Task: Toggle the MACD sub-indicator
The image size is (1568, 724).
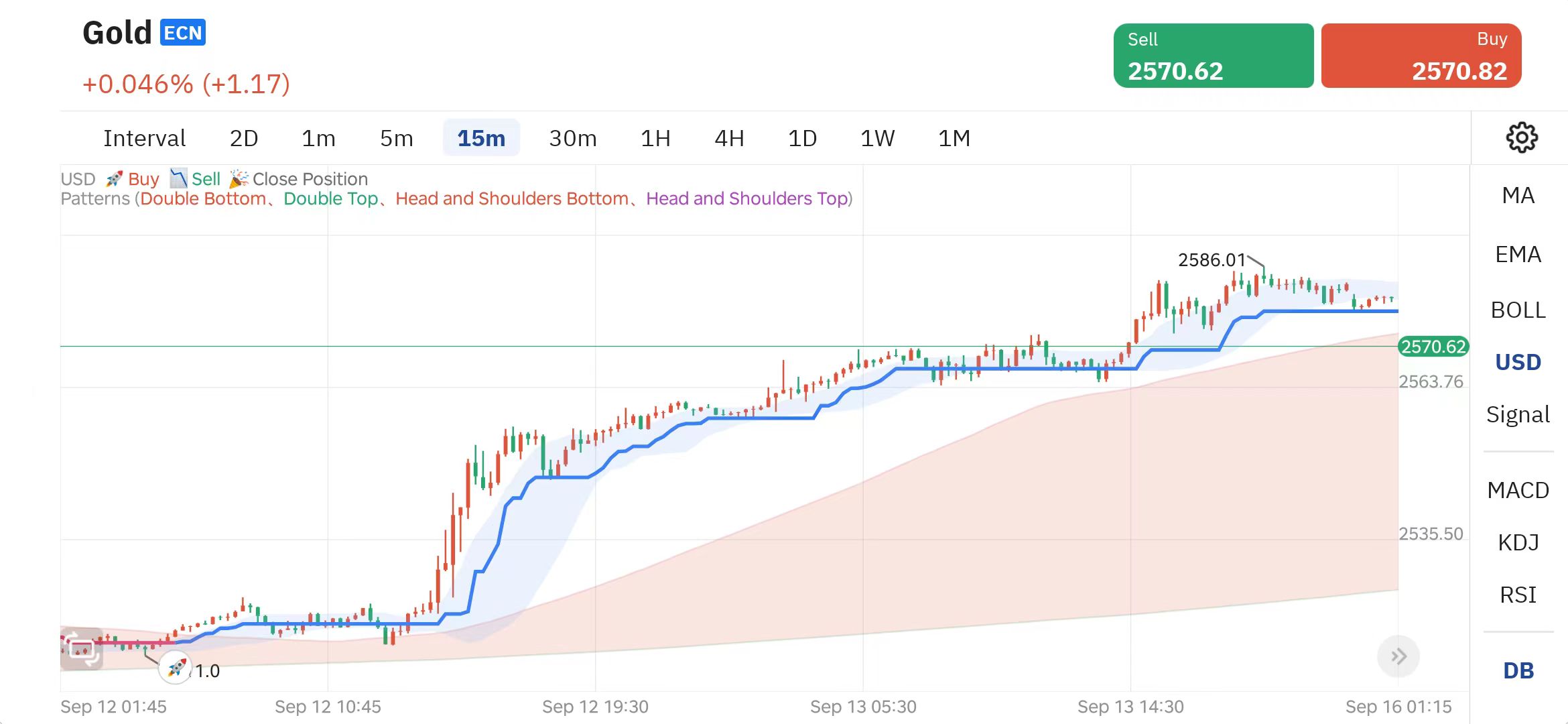Action: [1518, 490]
